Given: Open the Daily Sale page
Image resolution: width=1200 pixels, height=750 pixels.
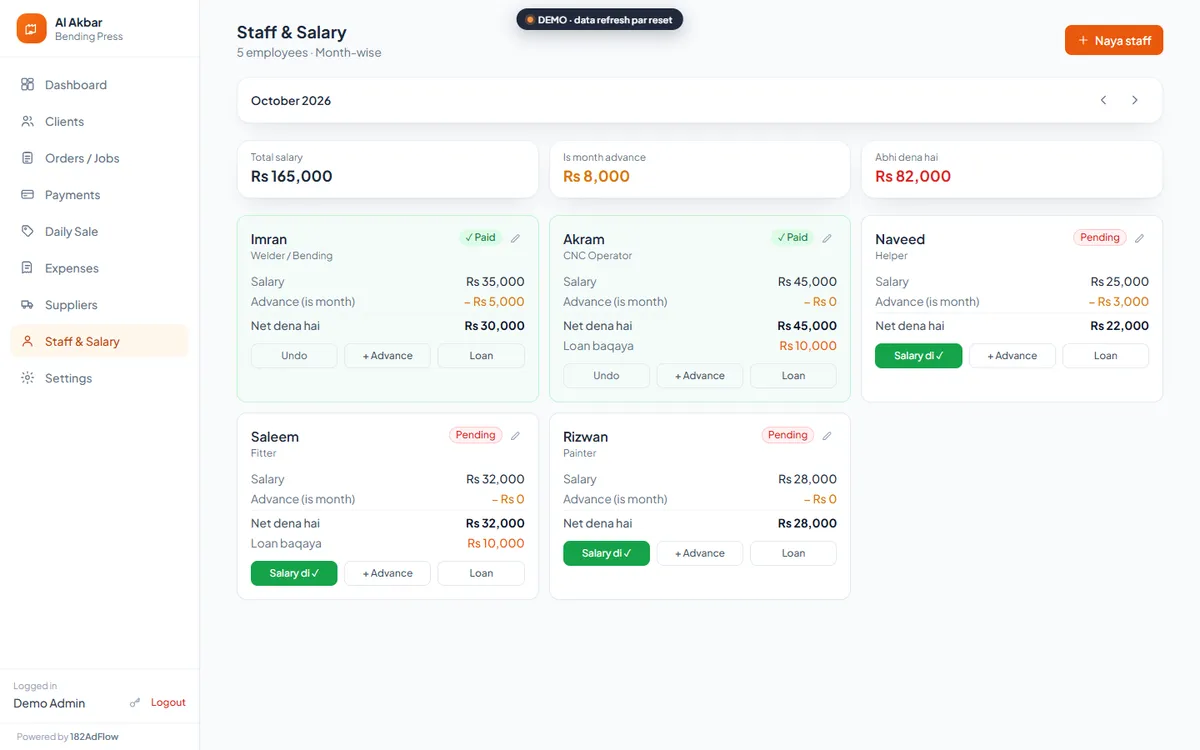Looking at the screenshot, I should point(99,232).
